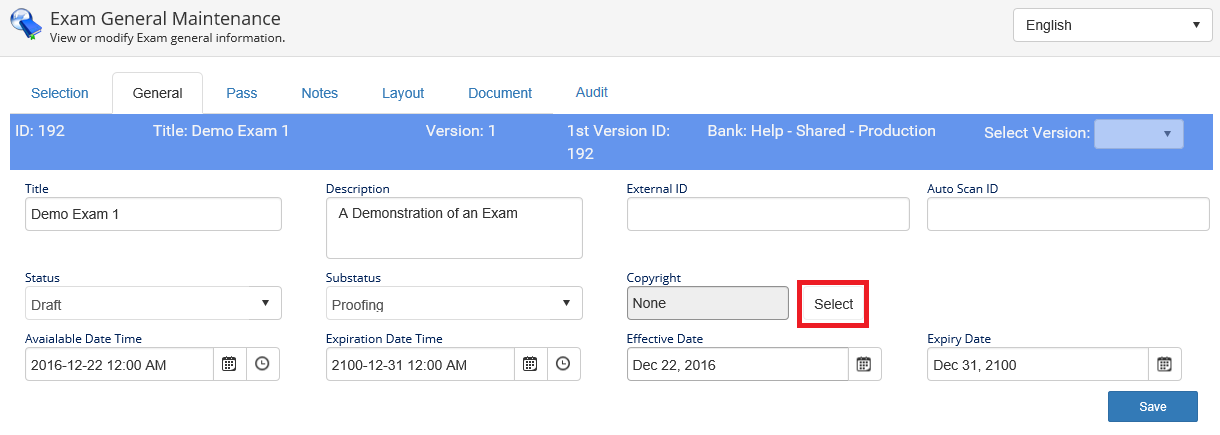Go to the Layout tab

[403, 93]
